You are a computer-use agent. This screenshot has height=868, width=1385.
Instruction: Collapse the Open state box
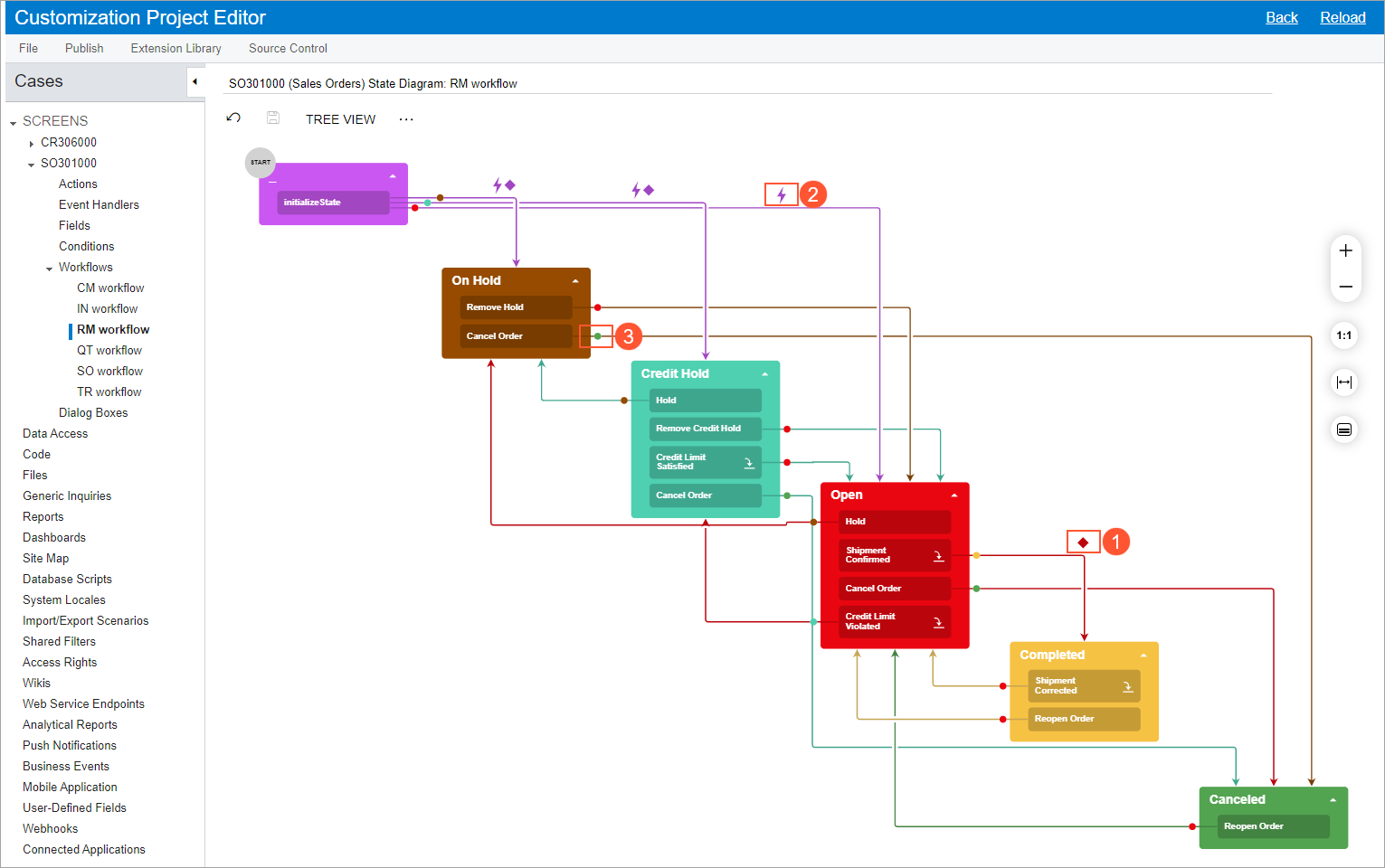[954, 495]
